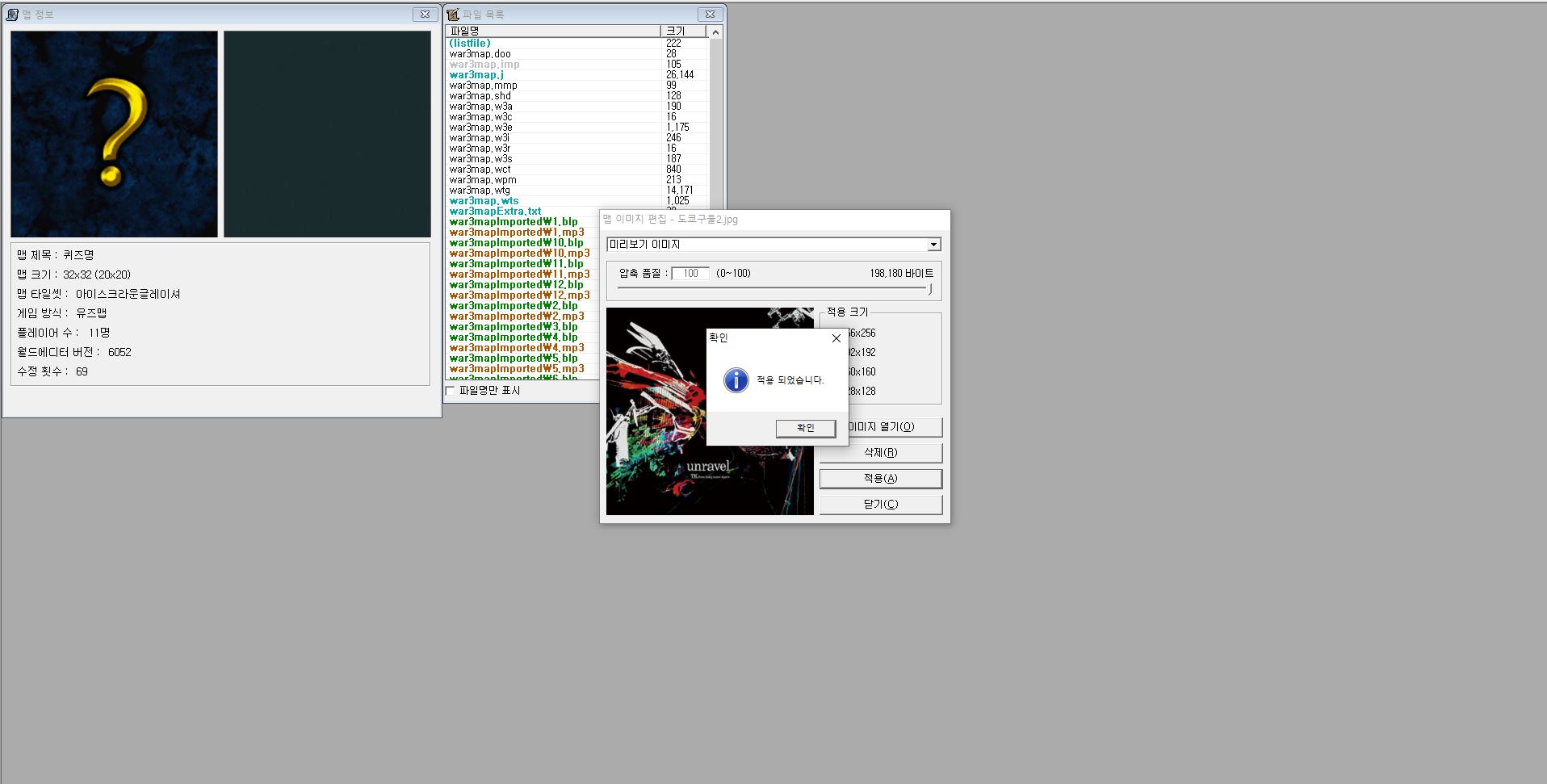The image size is (1547, 784).
Task: Select war3mapImported₩11.mp3 file
Action: point(519,275)
